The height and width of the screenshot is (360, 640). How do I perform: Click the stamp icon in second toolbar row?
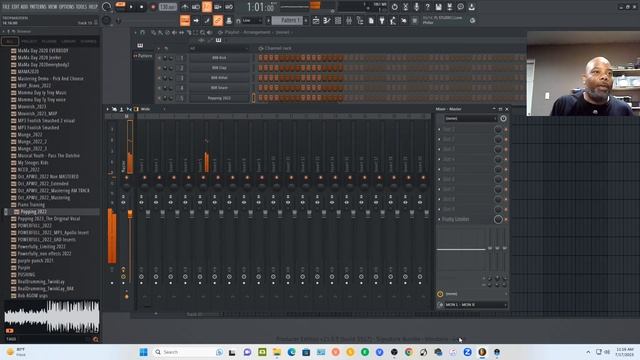(229, 20)
